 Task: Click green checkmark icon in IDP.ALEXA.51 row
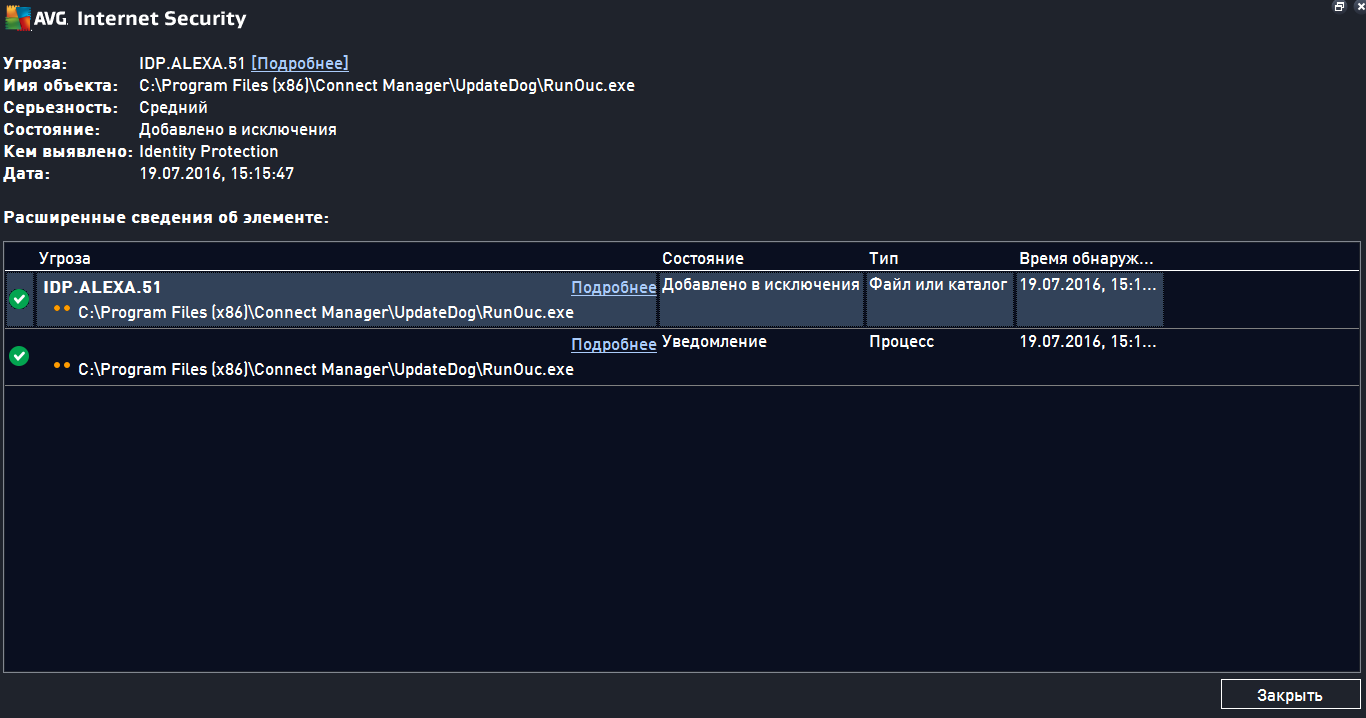(x=19, y=299)
